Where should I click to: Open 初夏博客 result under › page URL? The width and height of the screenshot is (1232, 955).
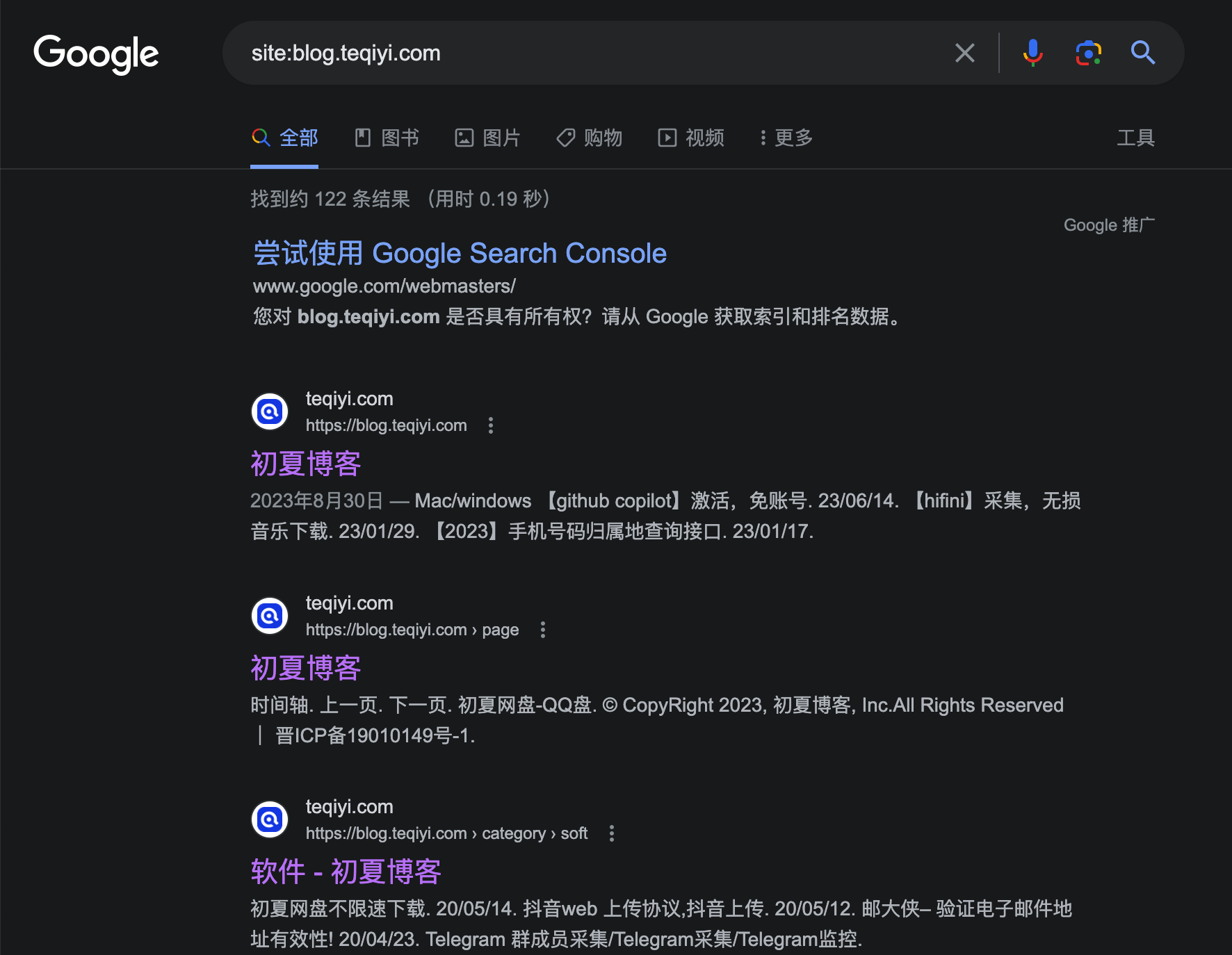pos(306,668)
